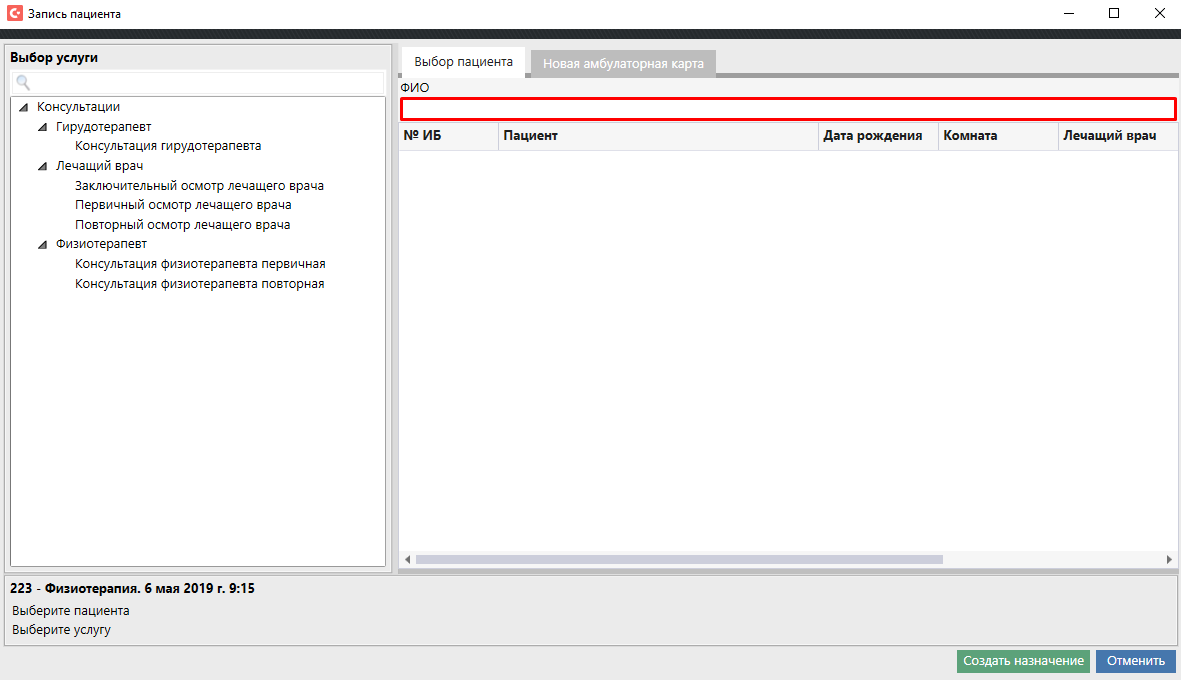Select Консультация физиотерапевта первичная
This screenshot has height=680, width=1181.
[x=200, y=264]
